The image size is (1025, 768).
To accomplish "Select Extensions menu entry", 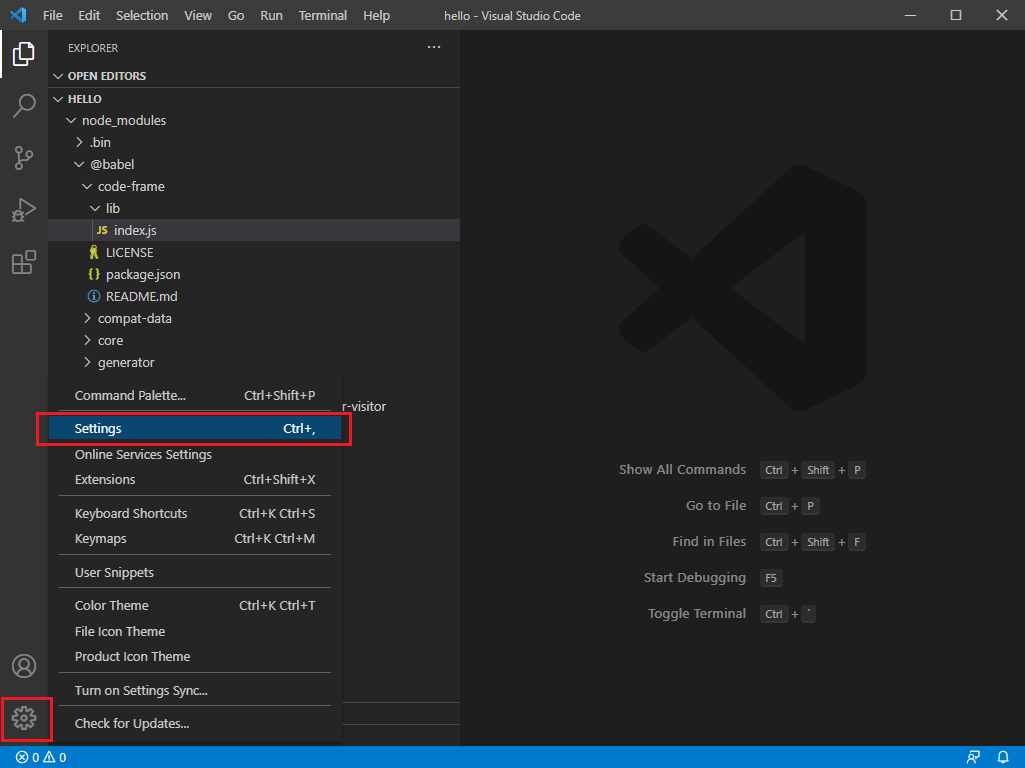I will click(x=195, y=480).
